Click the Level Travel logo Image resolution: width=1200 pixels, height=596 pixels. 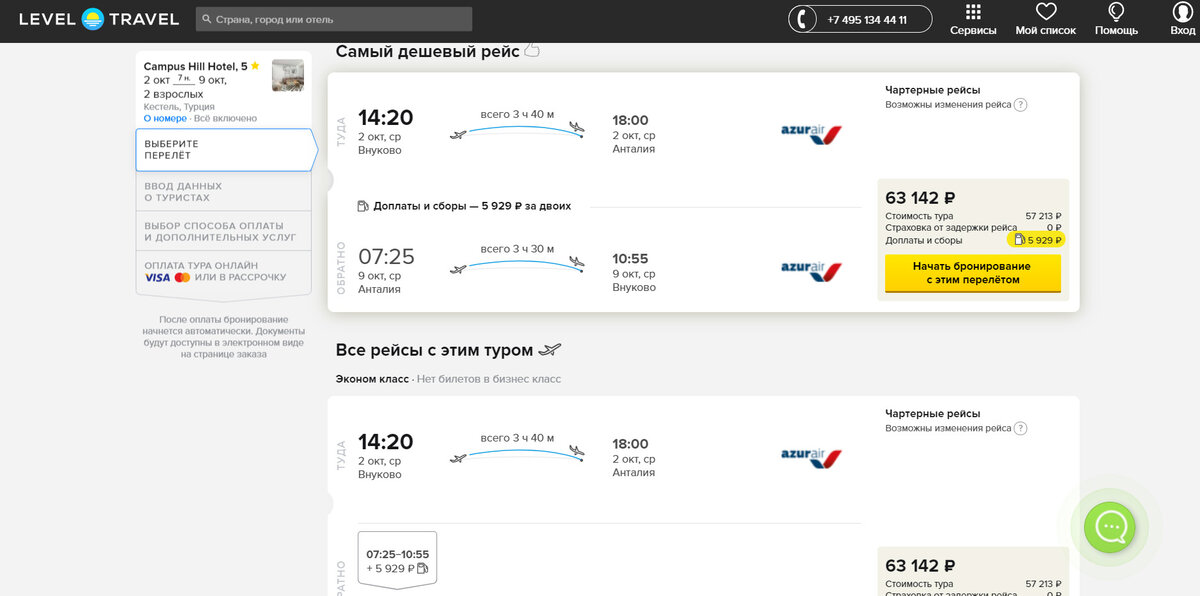coord(99,19)
